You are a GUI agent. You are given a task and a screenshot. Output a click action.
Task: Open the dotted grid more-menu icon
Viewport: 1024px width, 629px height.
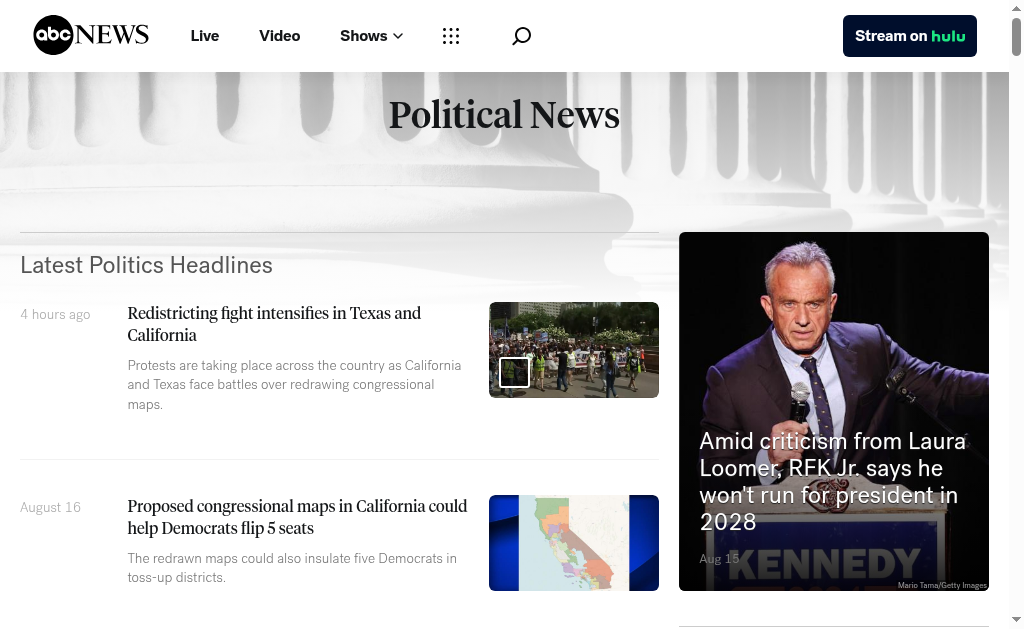click(x=451, y=36)
